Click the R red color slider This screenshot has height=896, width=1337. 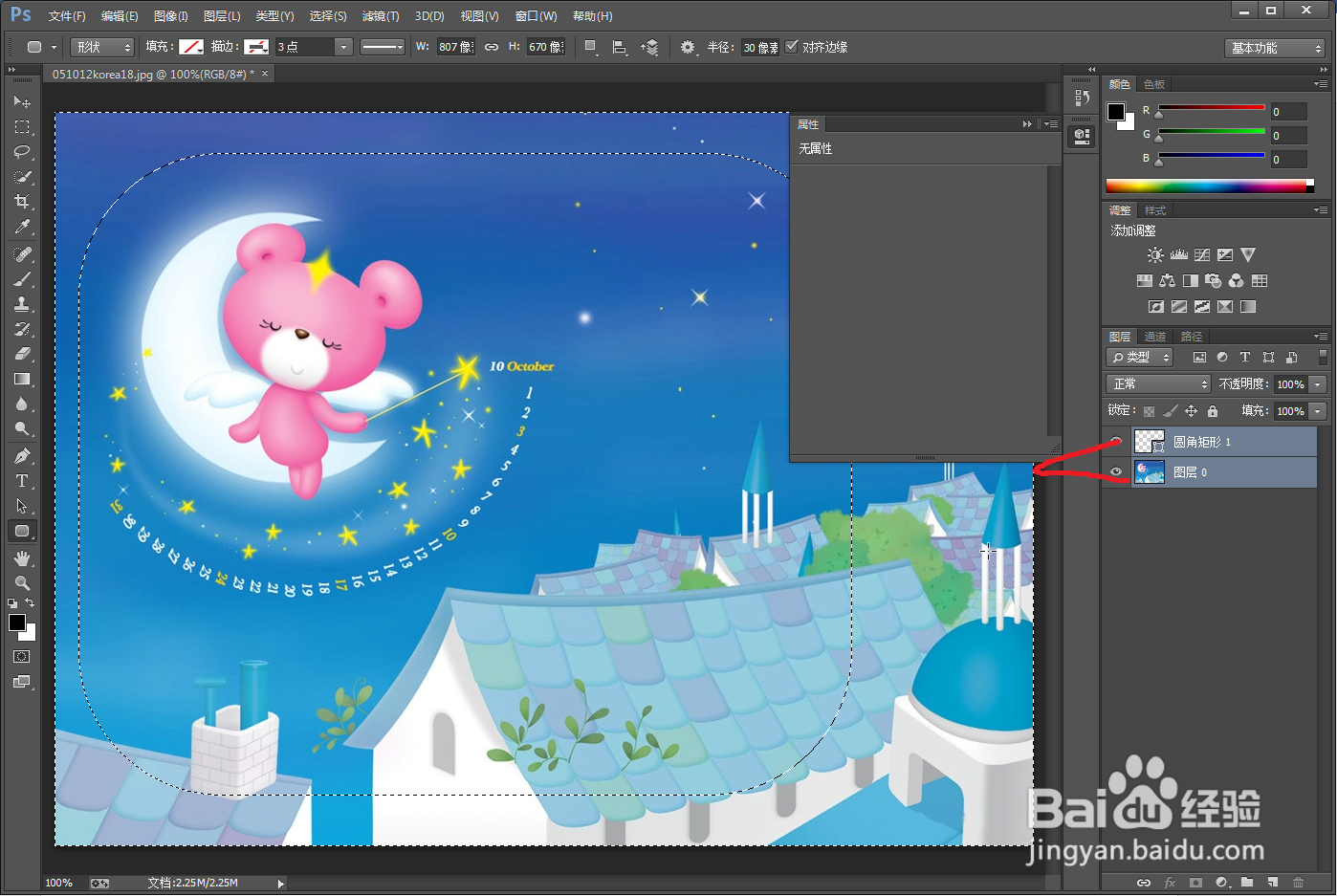coord(1211,108)
